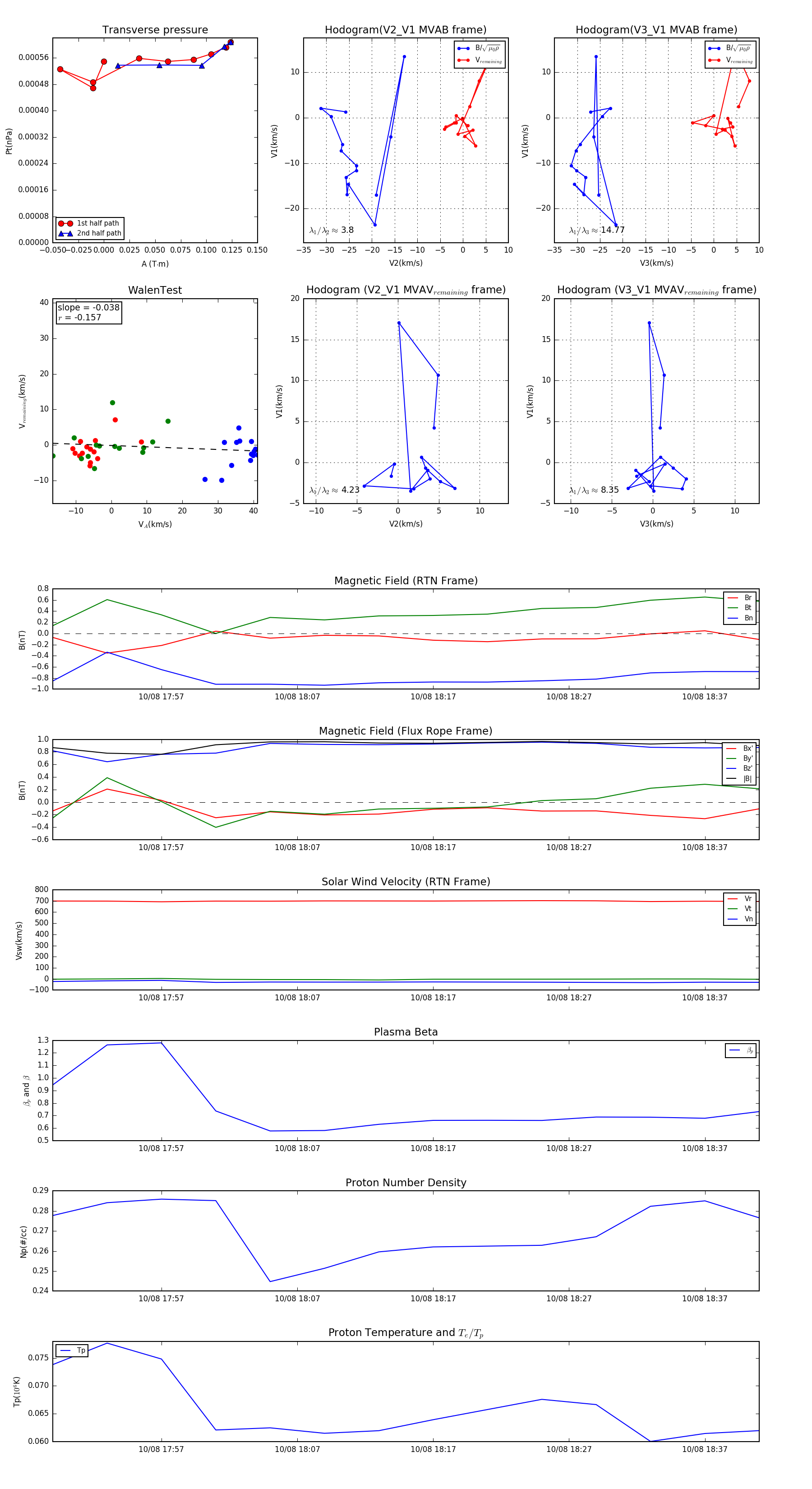Click '10/08 18:17' tick under plasma beta plot
The width and height of the screenshot is (812, 1489).
coord(433,1148)
